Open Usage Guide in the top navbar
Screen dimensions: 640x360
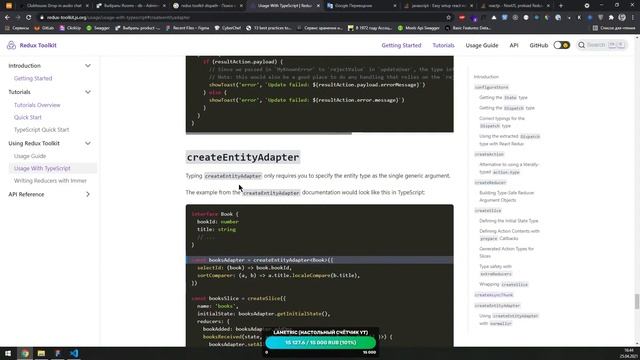pos(482,45)
